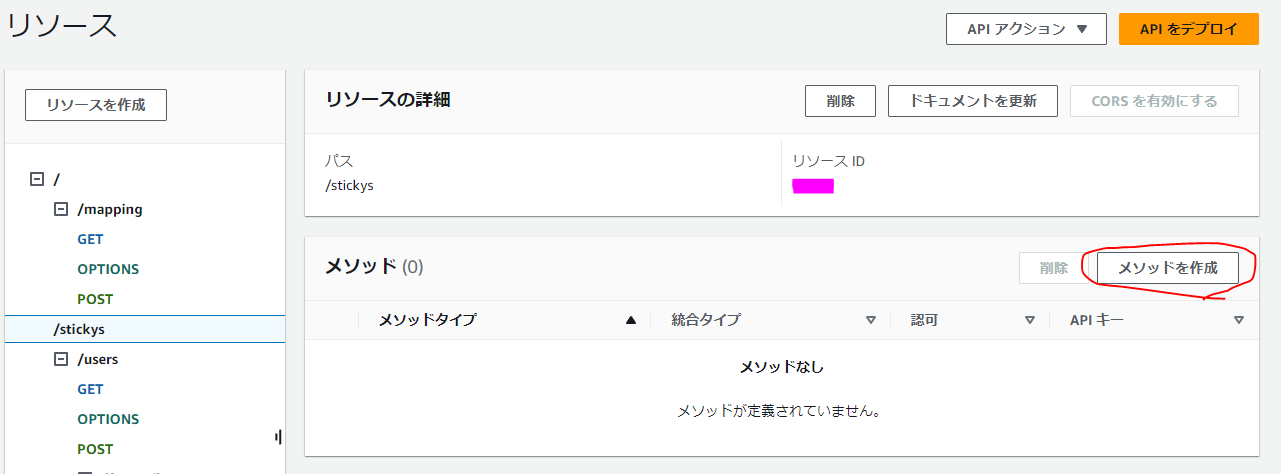Click the 統合タイプ column sort arrow
Viewport: 1281px width, 474px height.
[x=870, y=321]
